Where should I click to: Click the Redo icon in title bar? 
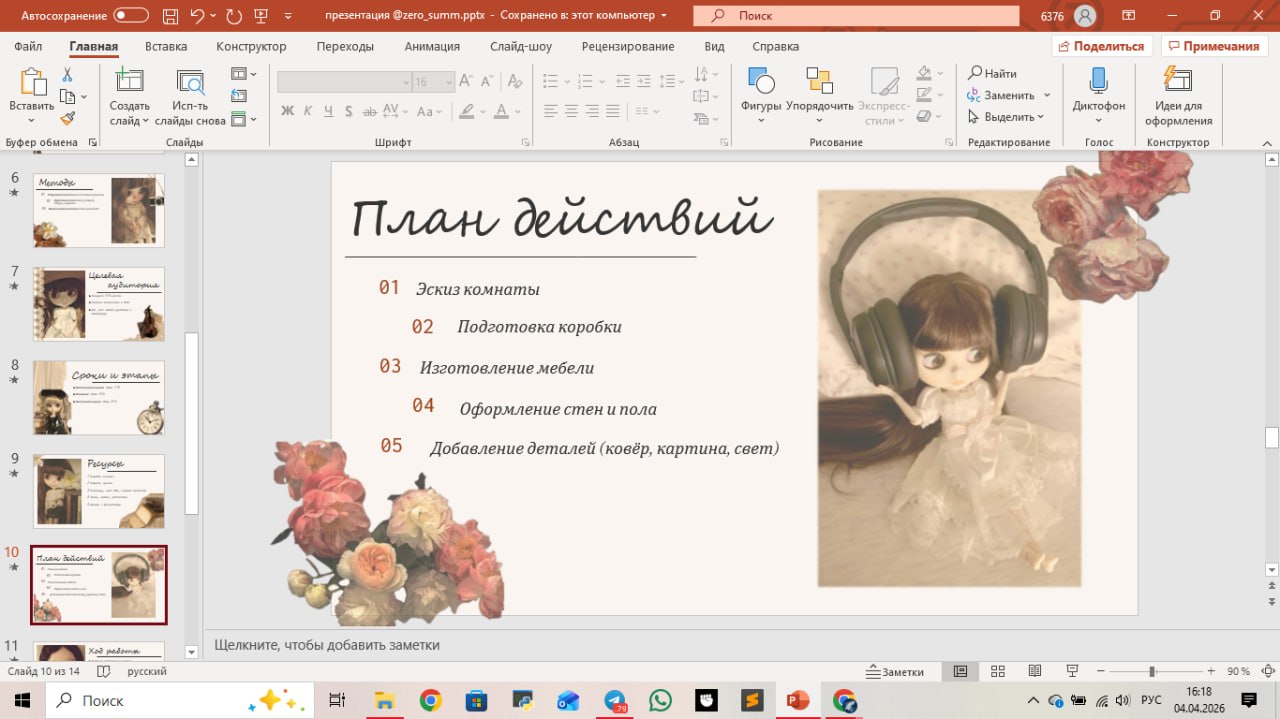tap(233, 15)
